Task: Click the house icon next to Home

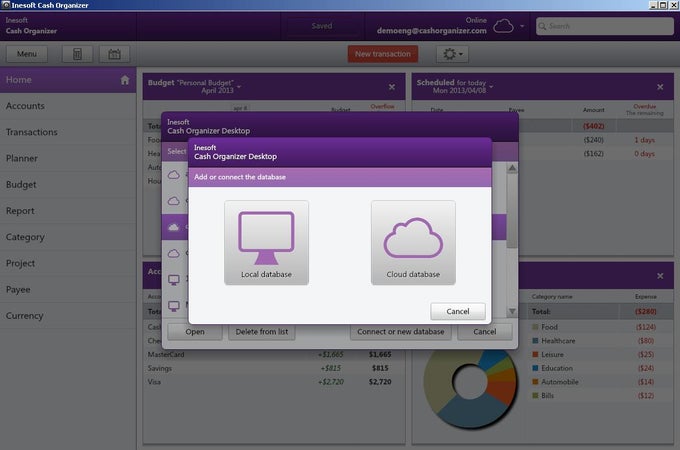Action: tap(125, 80)
